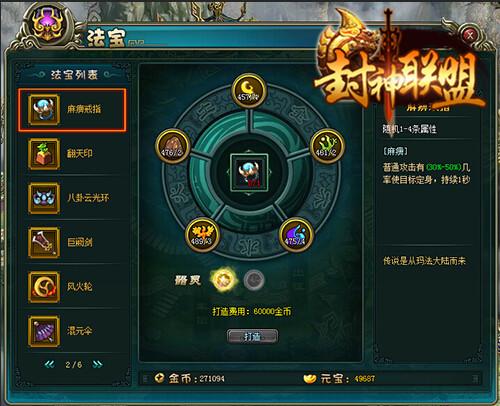Image resolution: width=500 pixels, height=406 pixels.
Task: Pick the 巨阙剑 sword icon
Action: [x=44, y=242]
